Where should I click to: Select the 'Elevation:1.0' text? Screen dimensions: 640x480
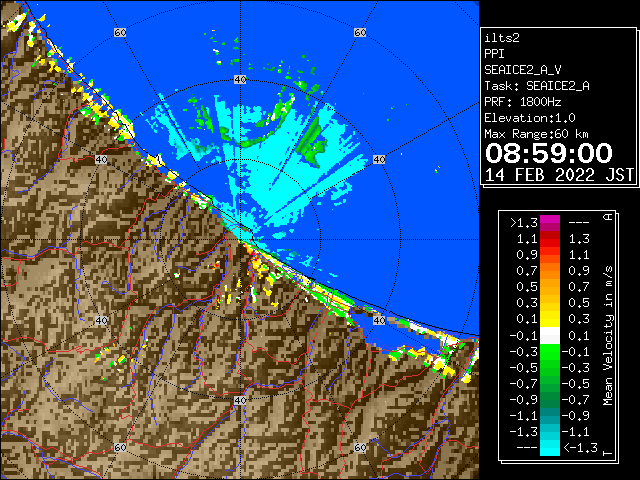(x=530, y=118)
